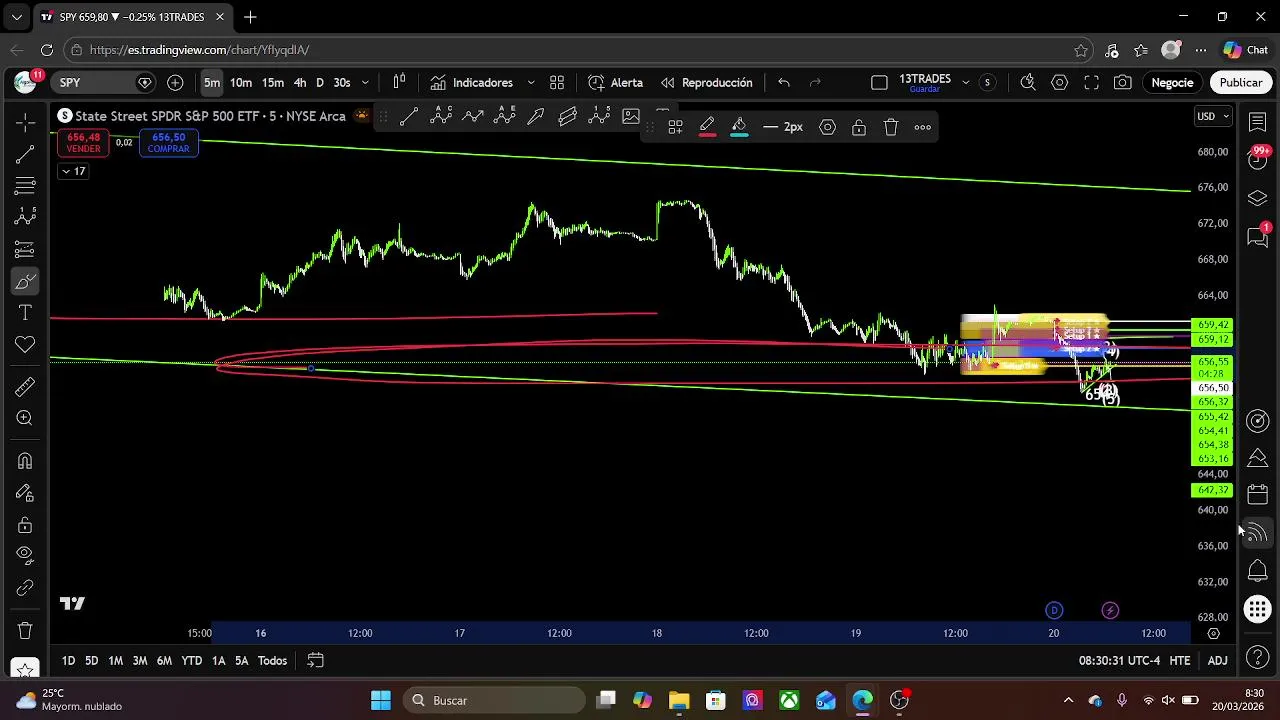Delete selected drawing via floating toolbar trash
This screenshot has height=720, width=1280.
(x=891, y=127)
